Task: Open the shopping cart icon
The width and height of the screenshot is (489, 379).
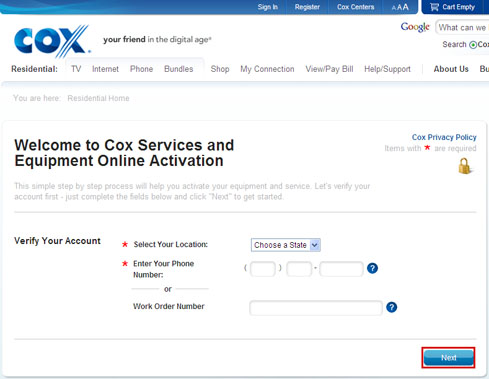Action: click(x=434, y=7)
